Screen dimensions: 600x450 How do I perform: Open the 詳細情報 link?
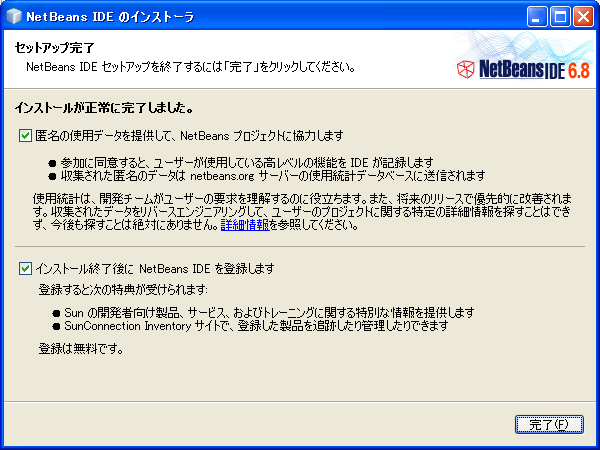coord(245,225)
